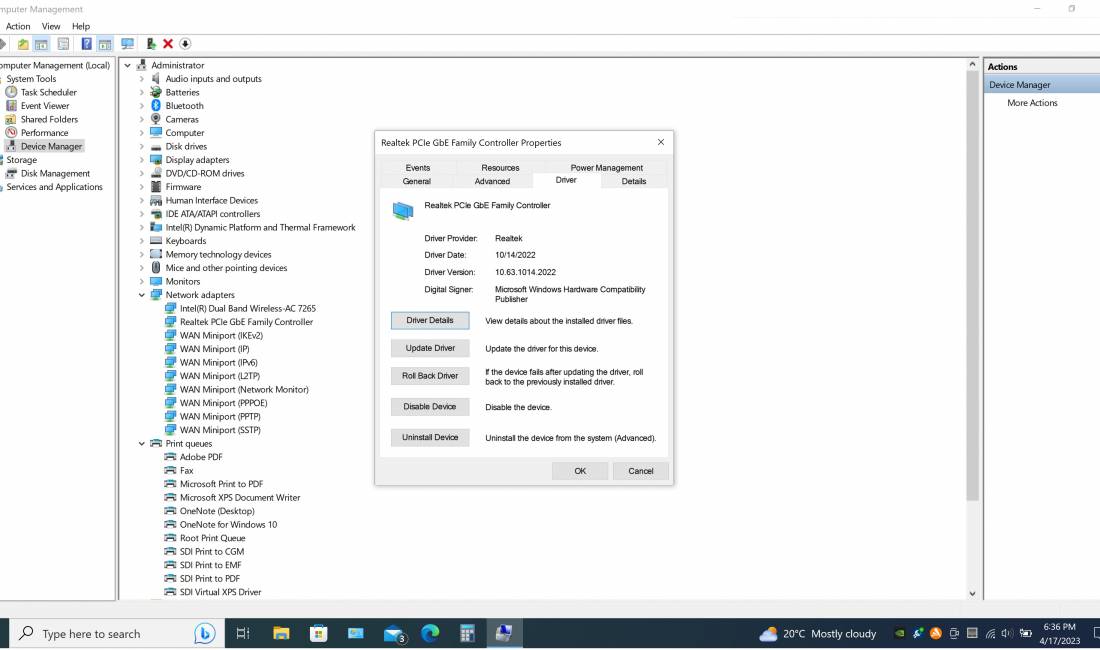Click the Mice and other pointing devices icon
Screen dimensions: 1100x650
[156, 268]
